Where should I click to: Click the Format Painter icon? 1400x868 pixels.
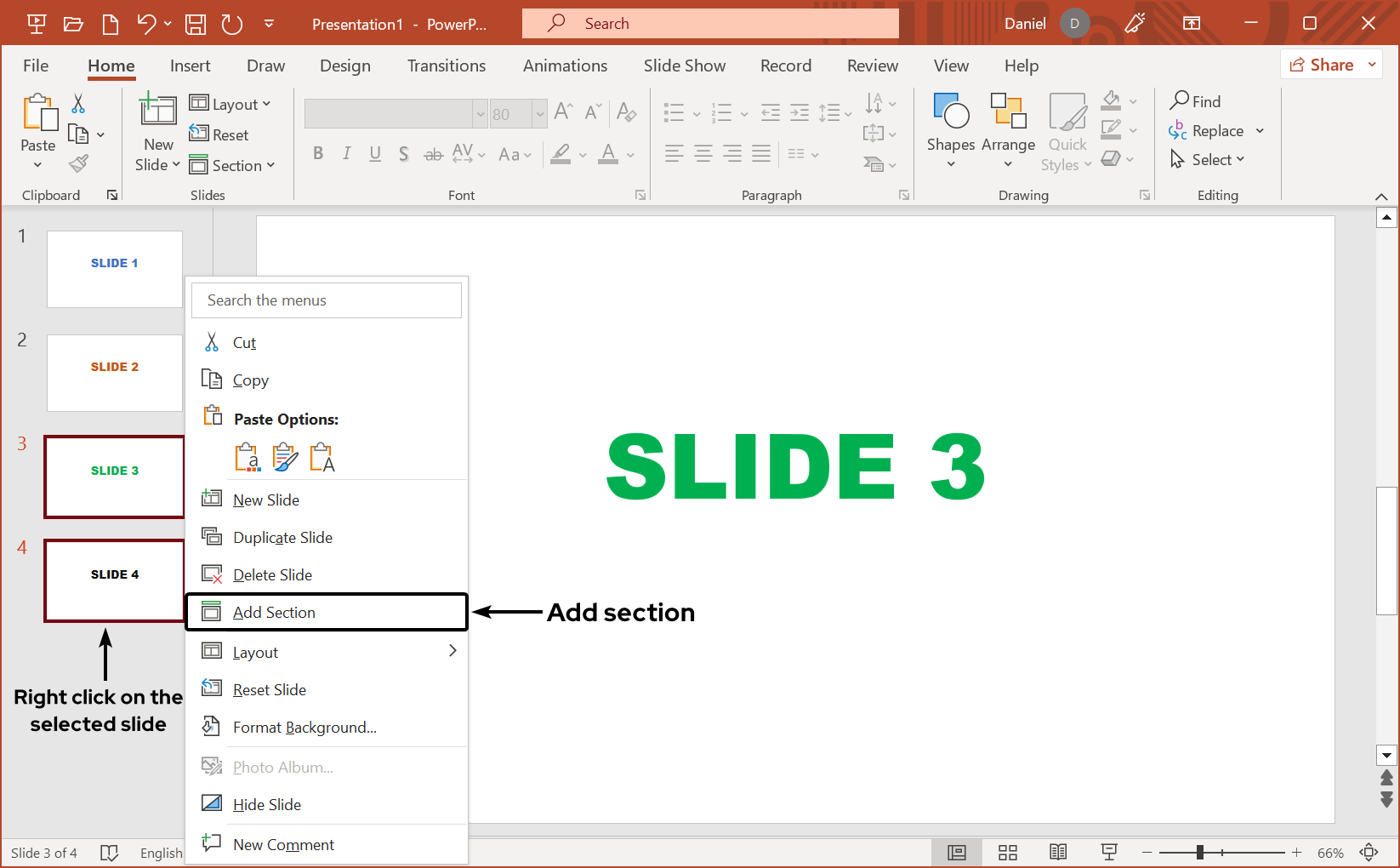[x=78, y=163]
